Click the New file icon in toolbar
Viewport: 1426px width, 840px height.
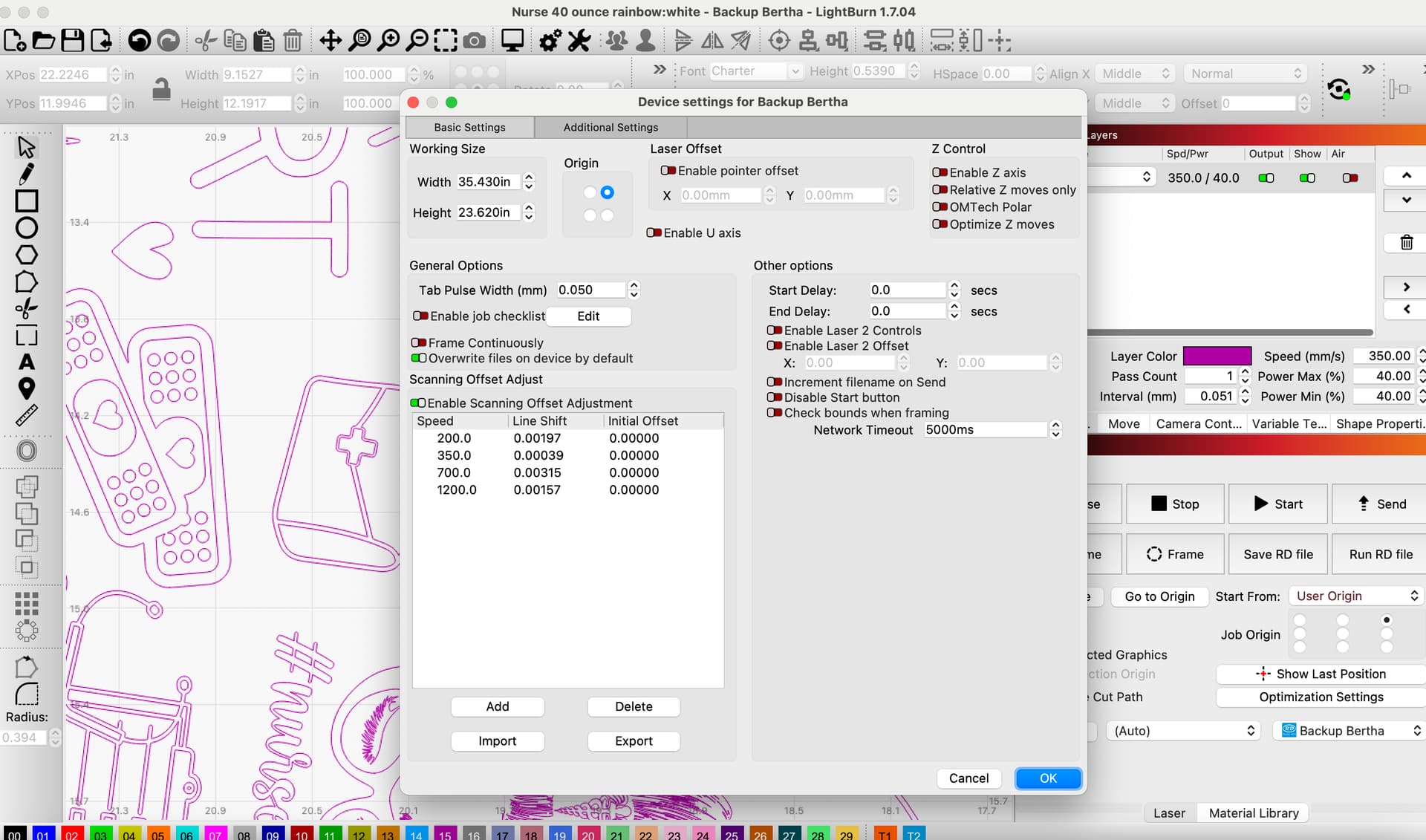[15, 40]
